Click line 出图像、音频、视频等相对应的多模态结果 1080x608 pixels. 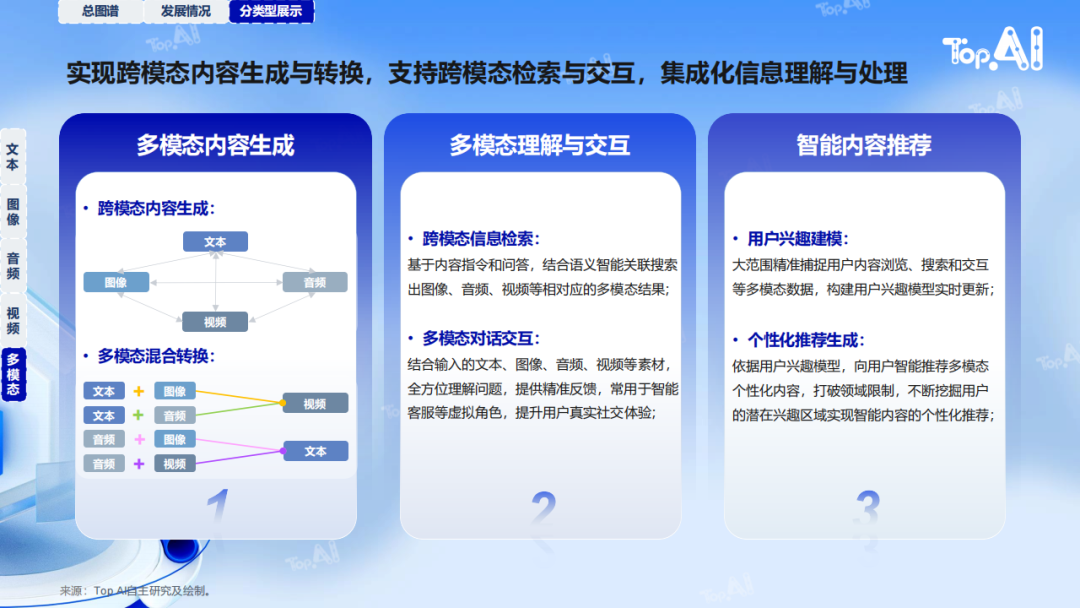click(x=539, y=290)
